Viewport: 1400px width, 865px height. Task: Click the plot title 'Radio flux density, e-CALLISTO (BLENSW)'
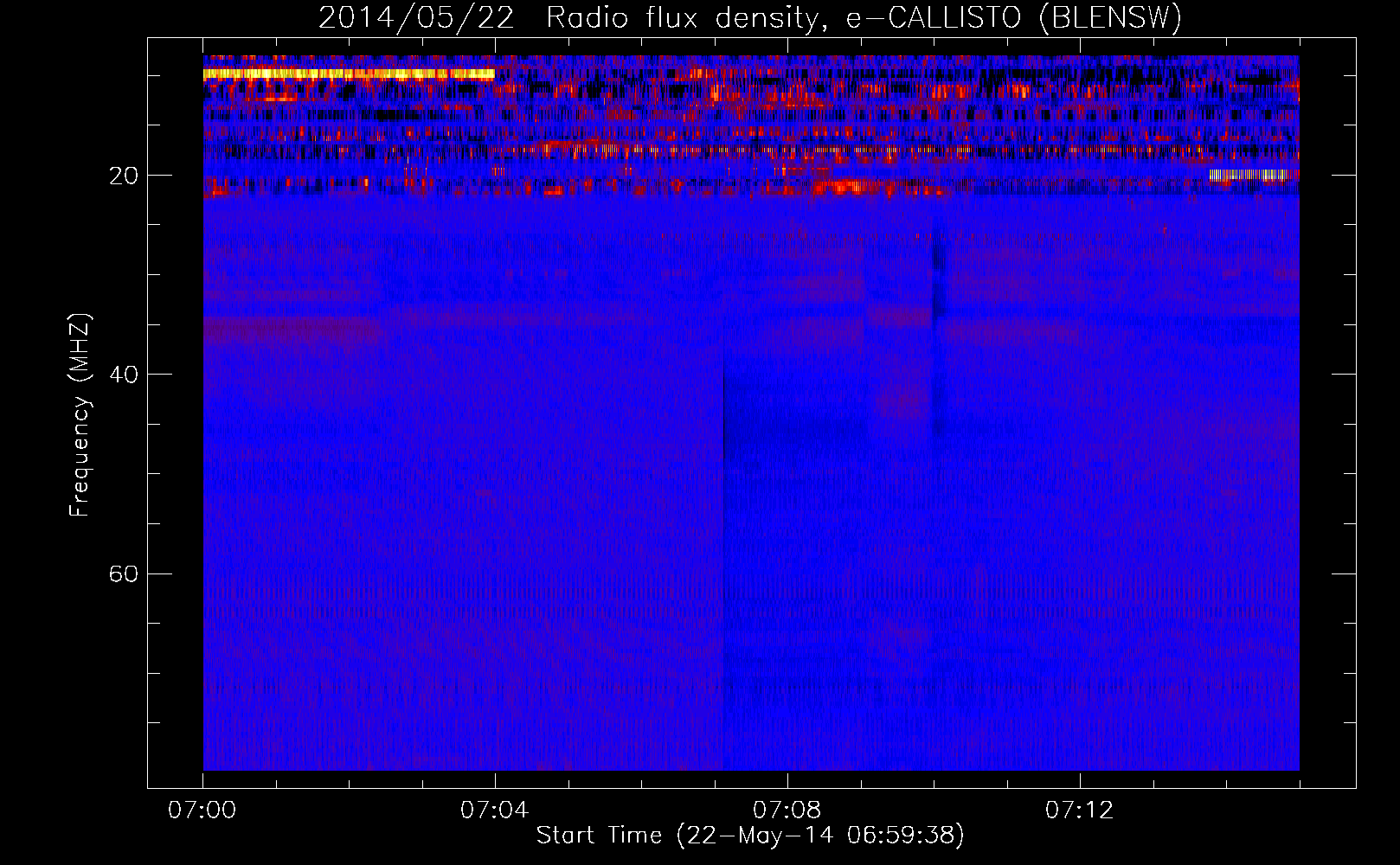864,17
